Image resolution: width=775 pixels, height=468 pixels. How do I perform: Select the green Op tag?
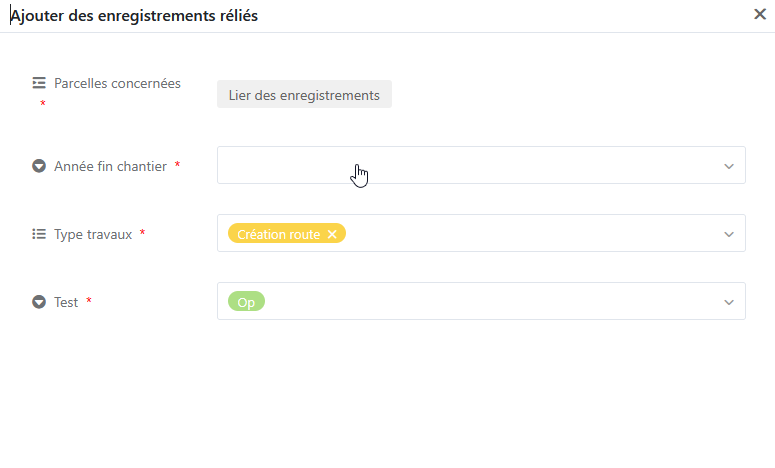(246, 302)
